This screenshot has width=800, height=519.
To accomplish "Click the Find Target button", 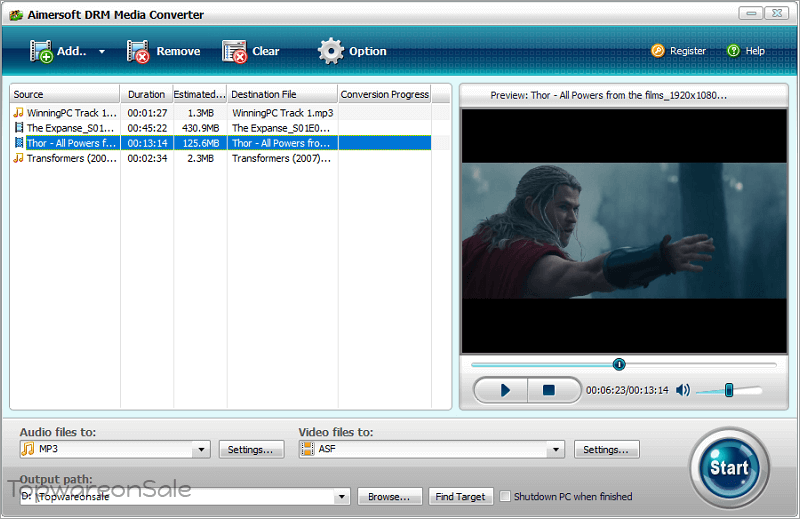I will click(461, 497).
